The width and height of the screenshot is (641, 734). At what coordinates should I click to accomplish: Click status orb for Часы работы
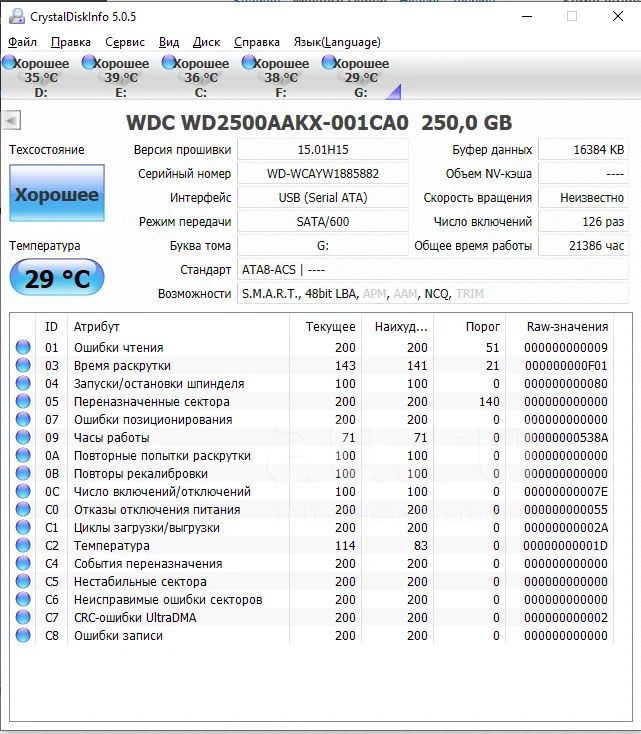pos(23,437)
